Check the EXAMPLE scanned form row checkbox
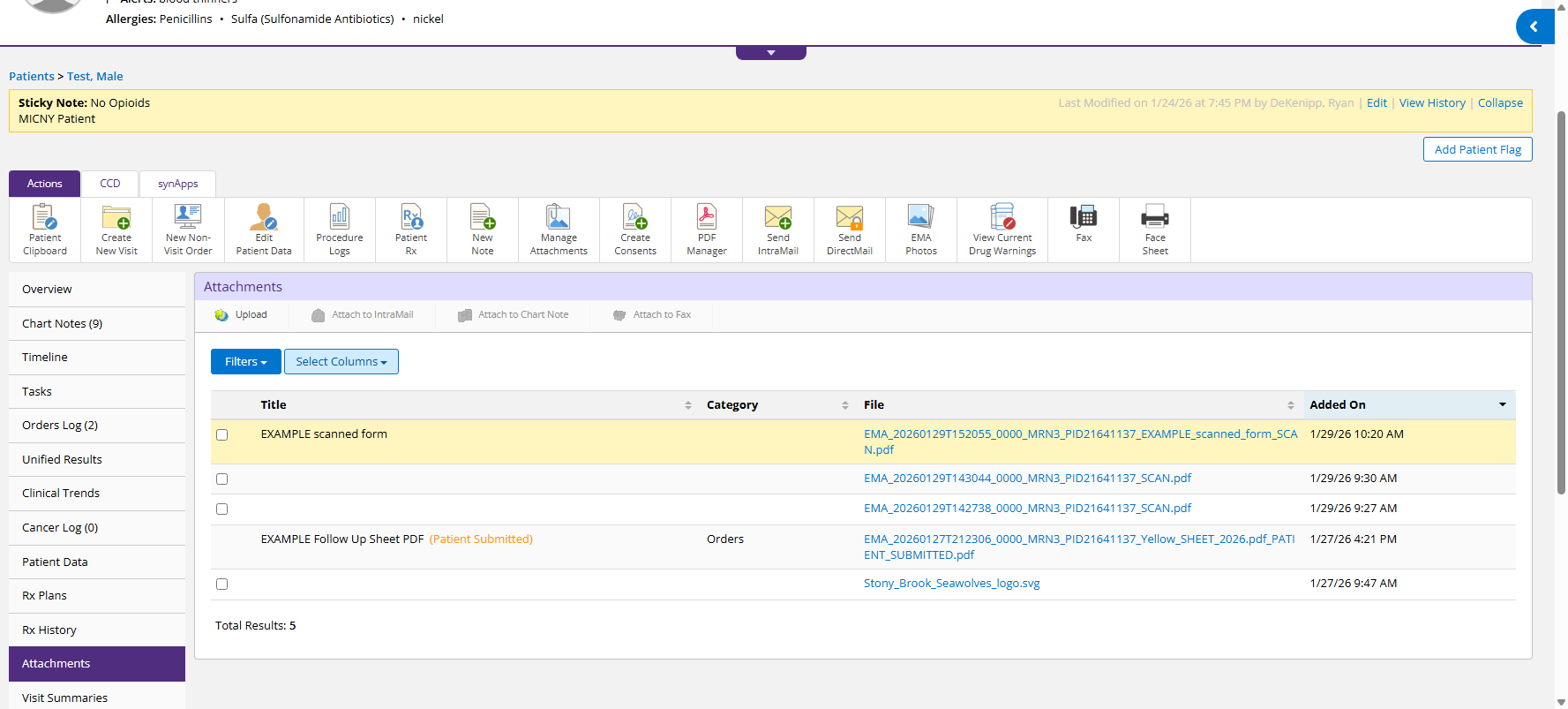 coord(222,435)
